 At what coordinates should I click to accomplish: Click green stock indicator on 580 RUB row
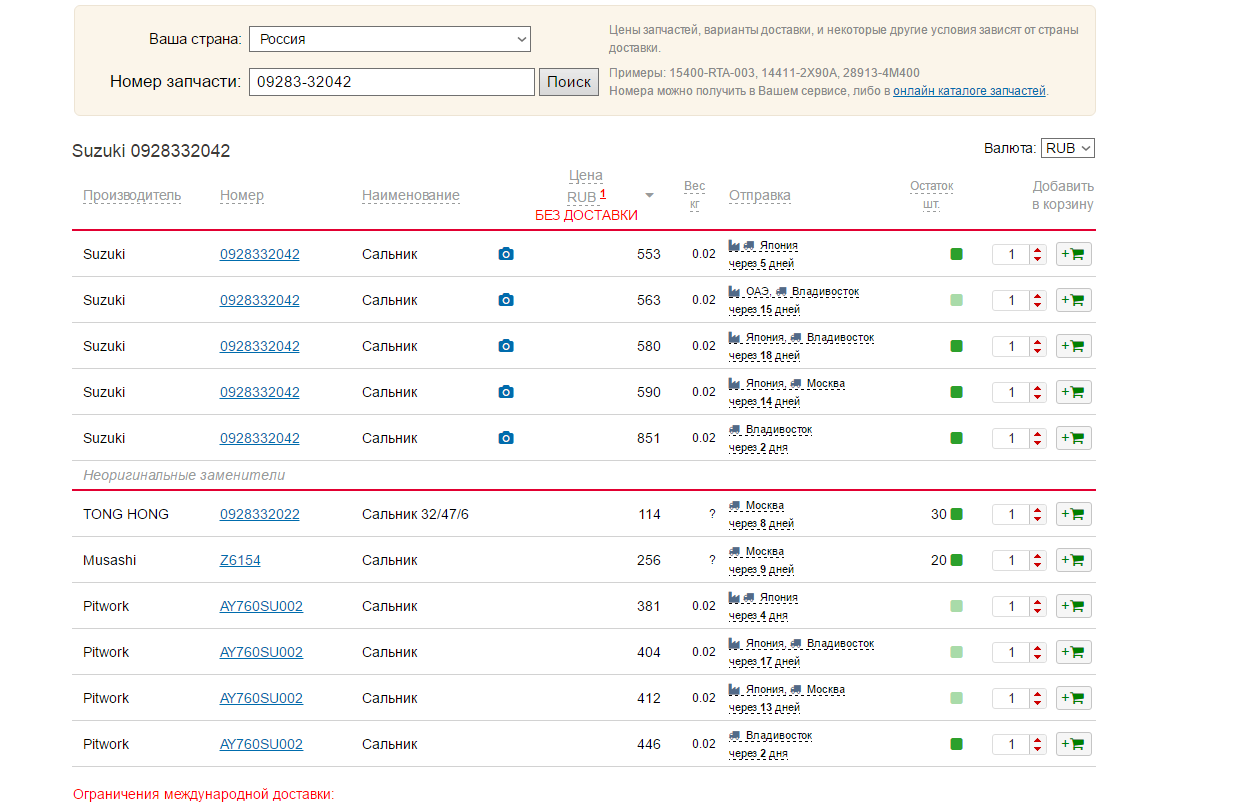pos(956,346)
